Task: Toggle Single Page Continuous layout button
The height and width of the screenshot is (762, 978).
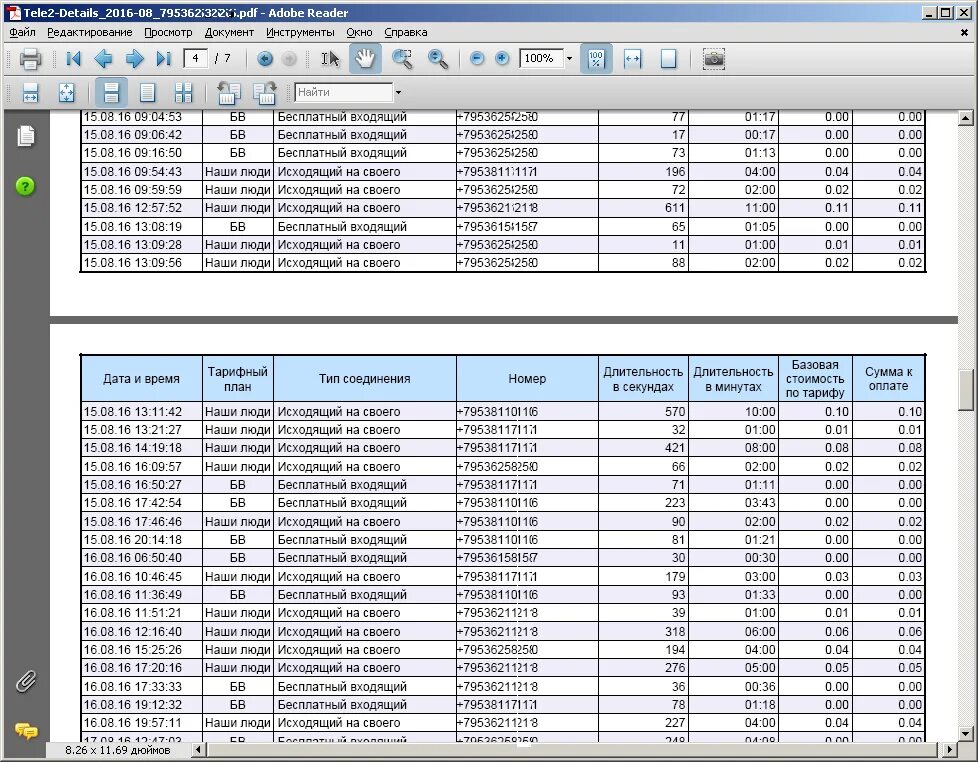Action: click(x=111, y=93)
